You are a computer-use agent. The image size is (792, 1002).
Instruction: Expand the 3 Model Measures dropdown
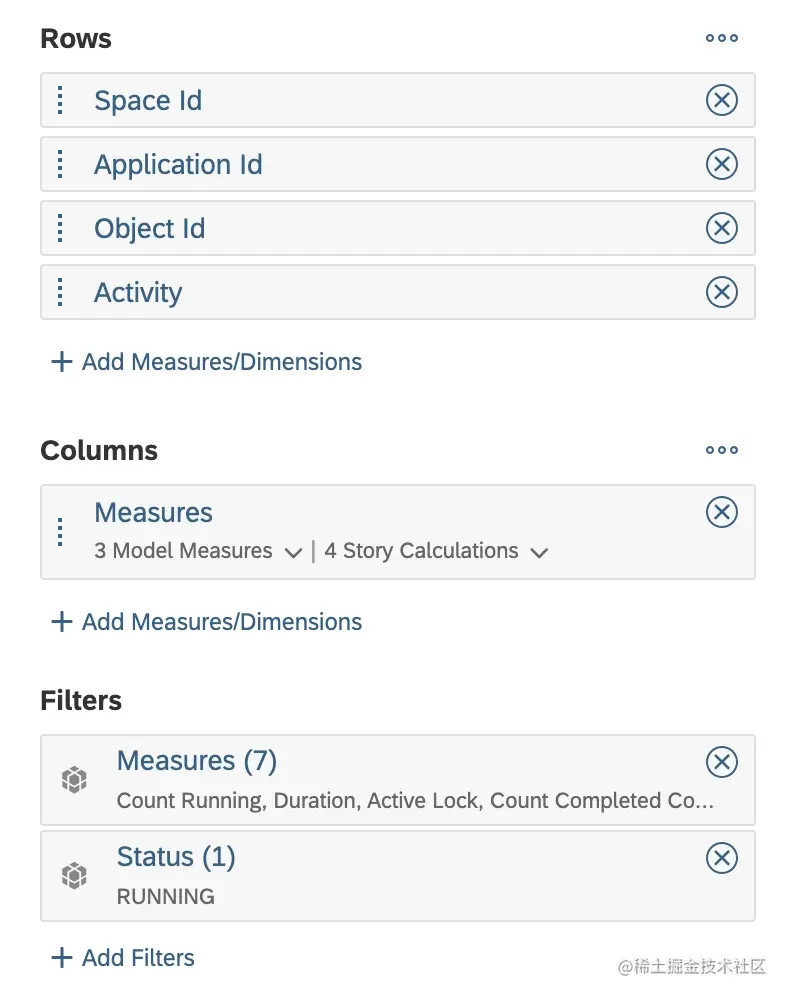(293, 552)
